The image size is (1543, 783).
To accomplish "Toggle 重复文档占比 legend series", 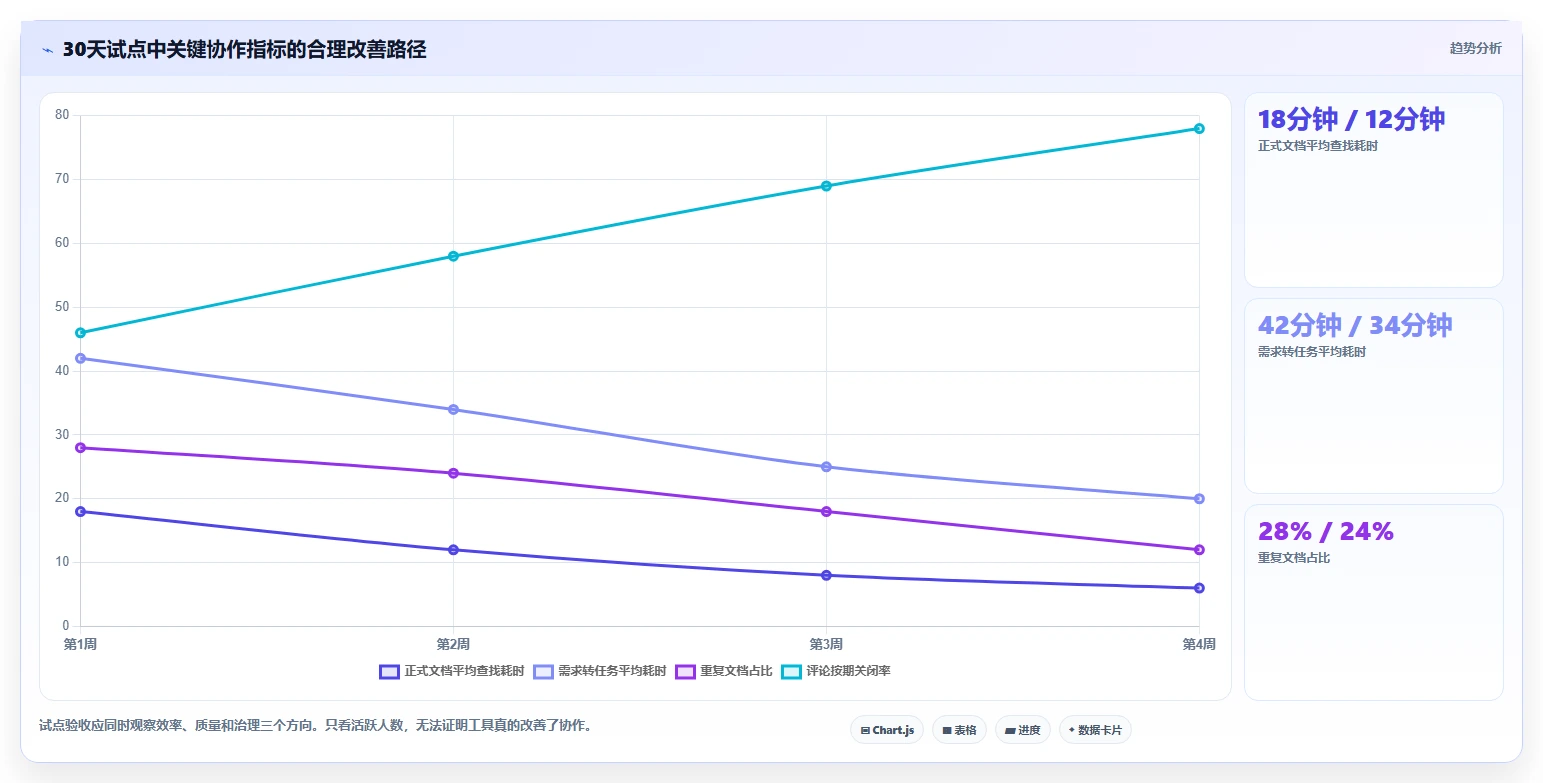I will (725, 671).
